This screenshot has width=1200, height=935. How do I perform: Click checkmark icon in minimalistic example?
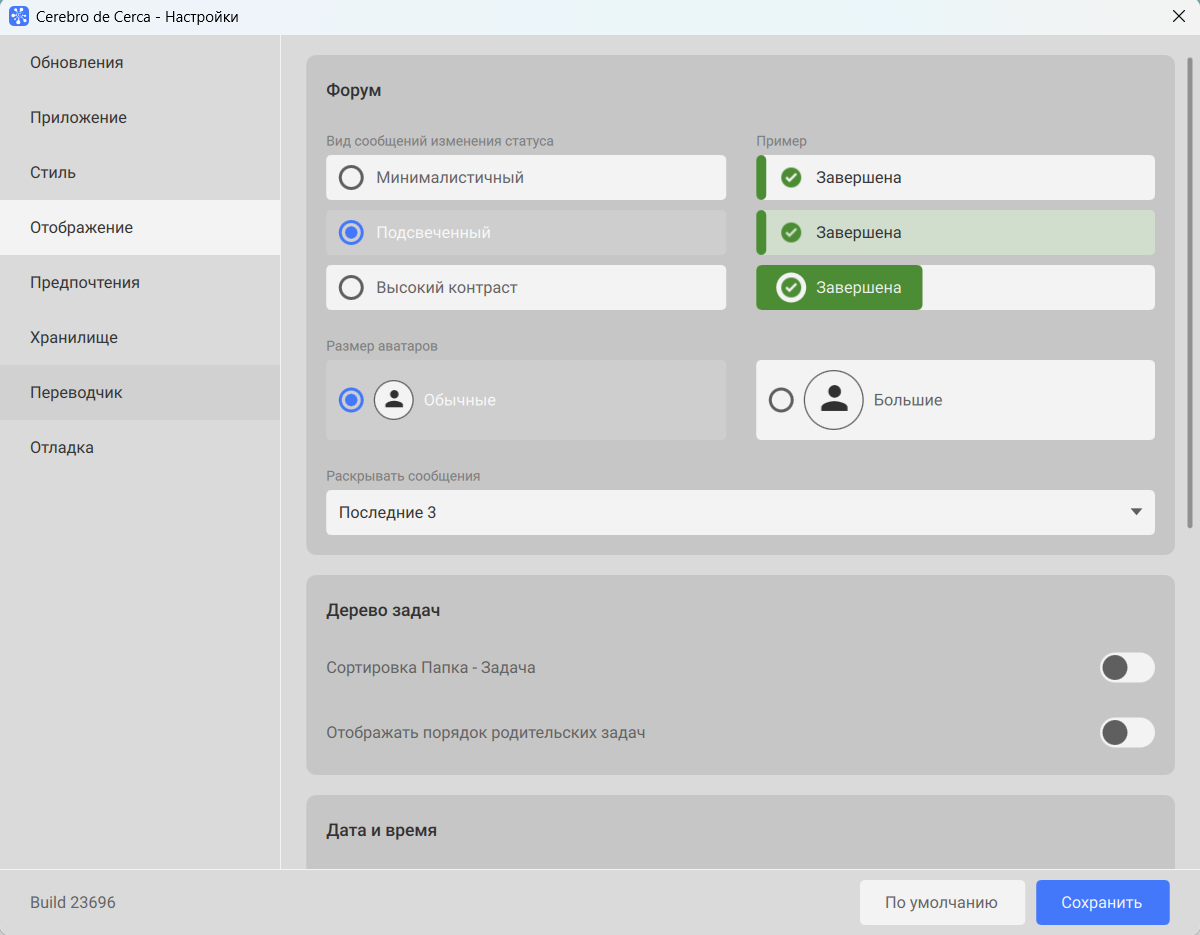coord(791,178)
